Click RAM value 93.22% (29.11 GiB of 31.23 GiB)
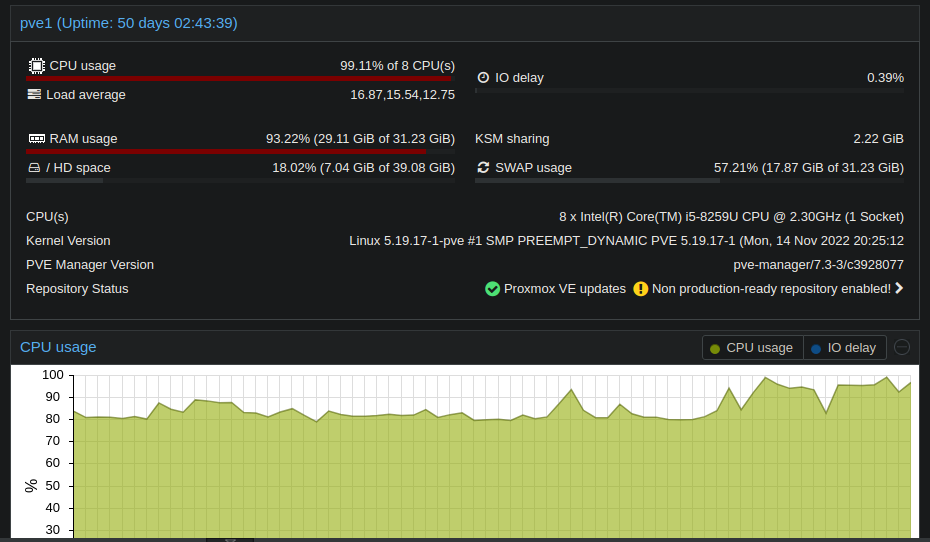 (360, 139)
